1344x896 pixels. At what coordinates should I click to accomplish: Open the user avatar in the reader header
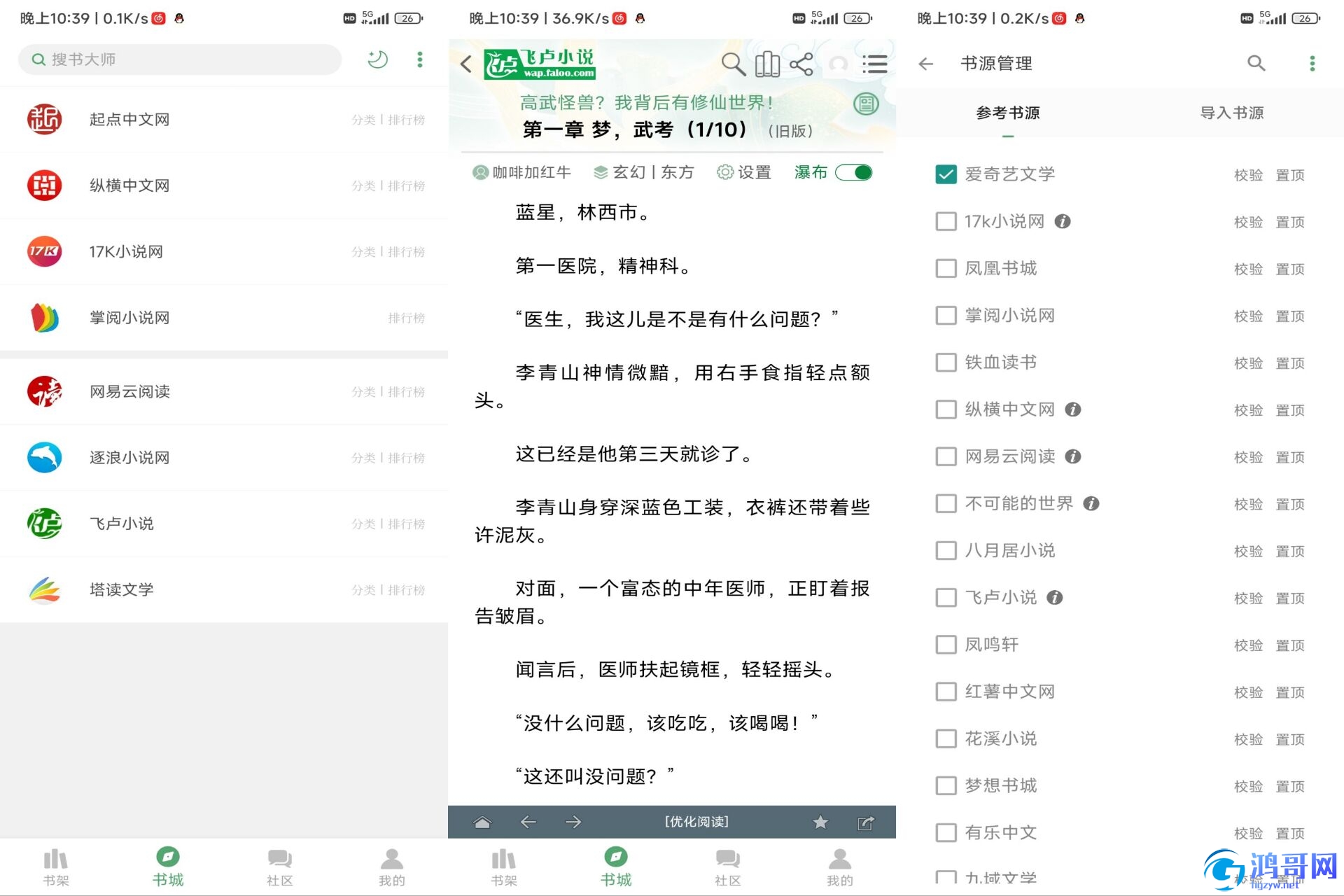click(839, 64)
